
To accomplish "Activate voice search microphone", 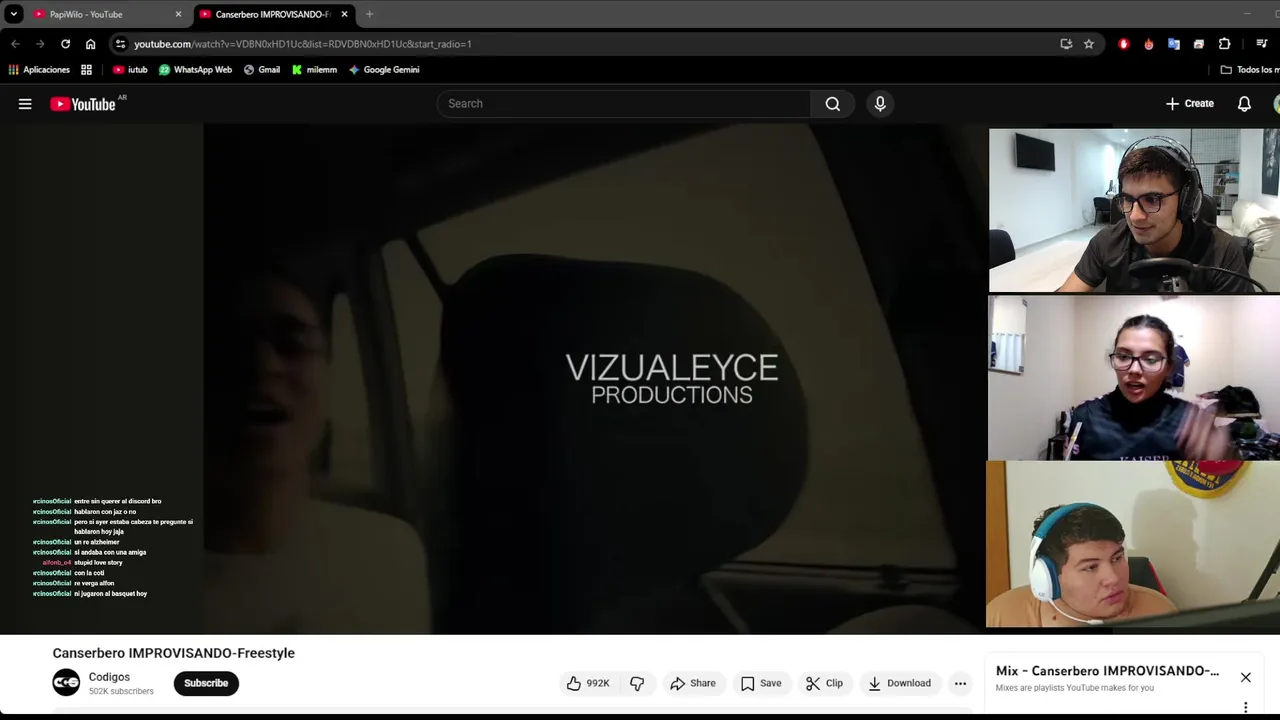I will coord(880,104).
